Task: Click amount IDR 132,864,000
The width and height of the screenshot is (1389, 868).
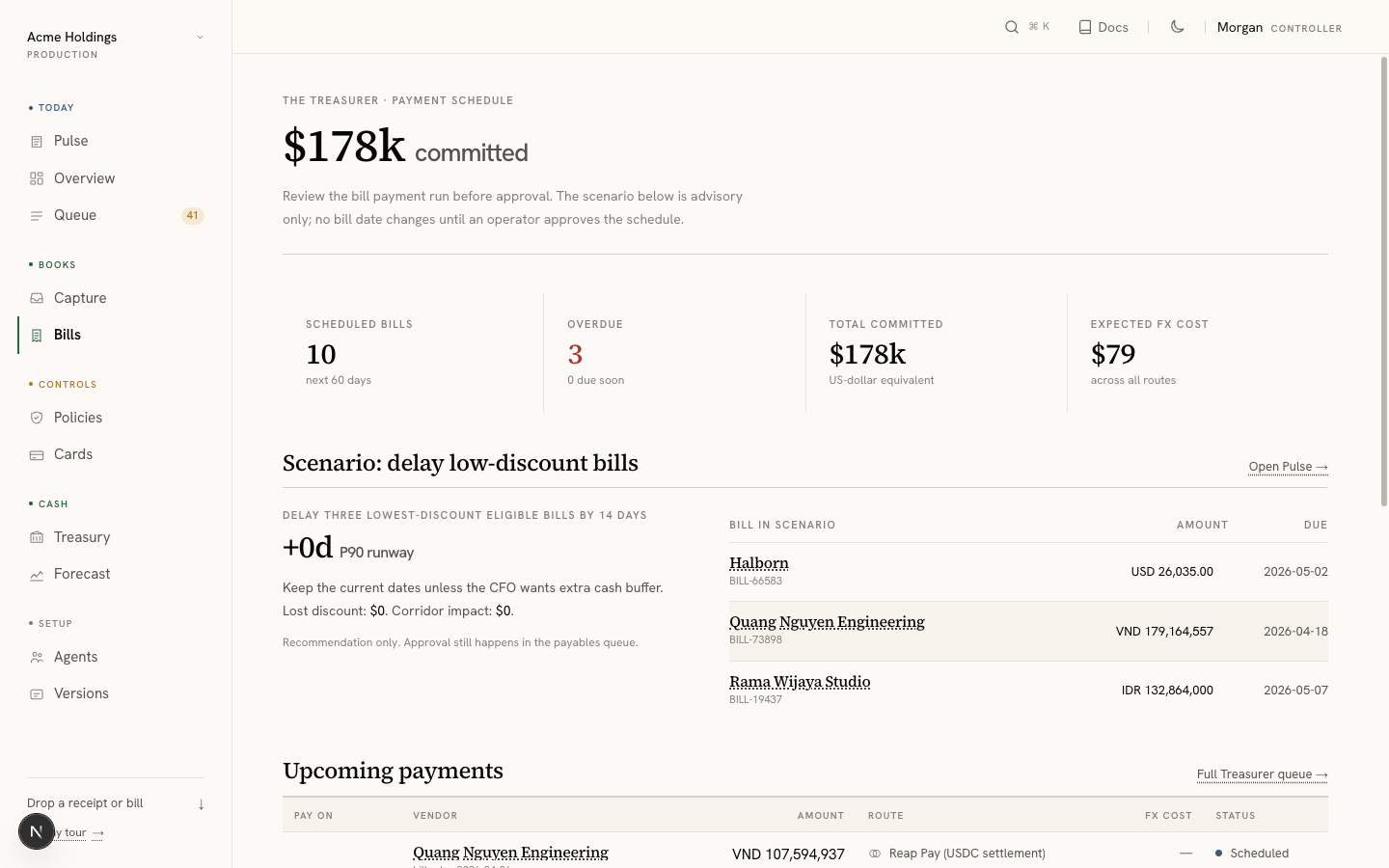Action: (x=1167, y=691)
